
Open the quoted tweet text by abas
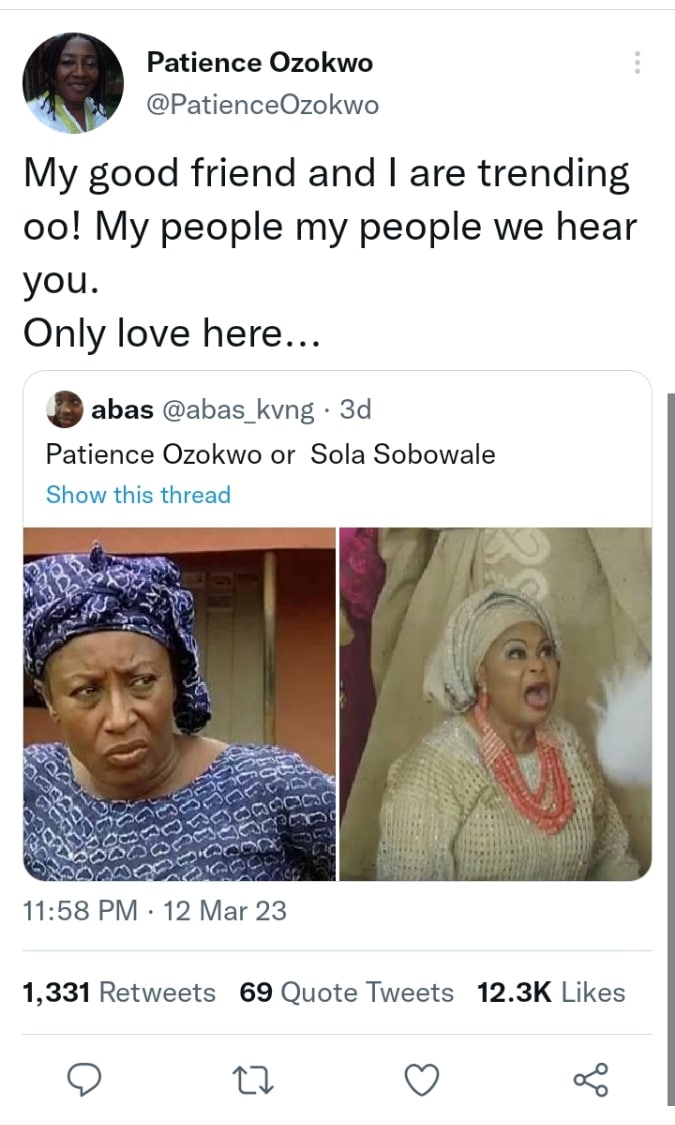coord(270,454)
